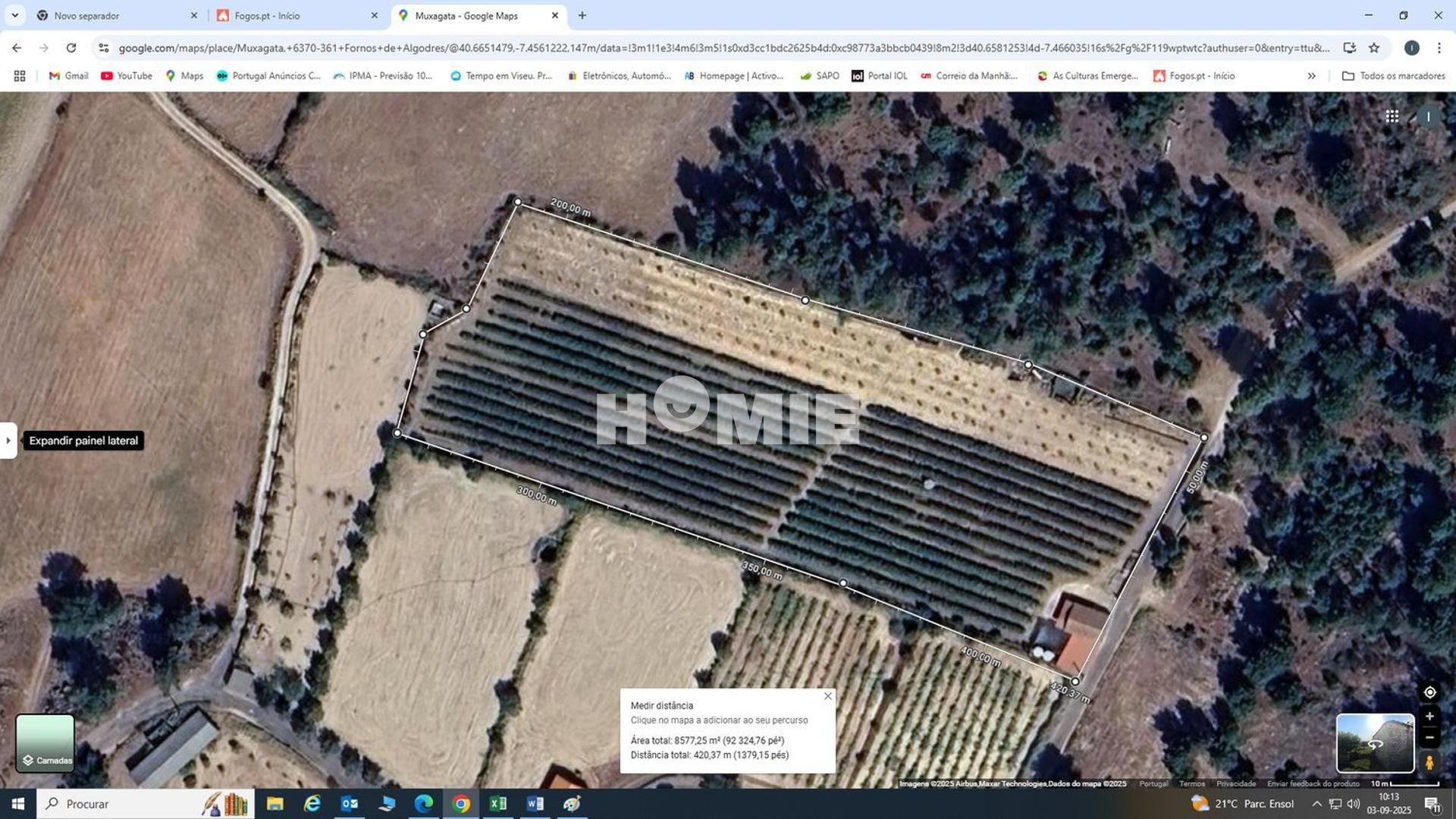This screenshot has width=1456, height=819.
Task: Open the Gmail bookmark
Action: click(68, 76)
